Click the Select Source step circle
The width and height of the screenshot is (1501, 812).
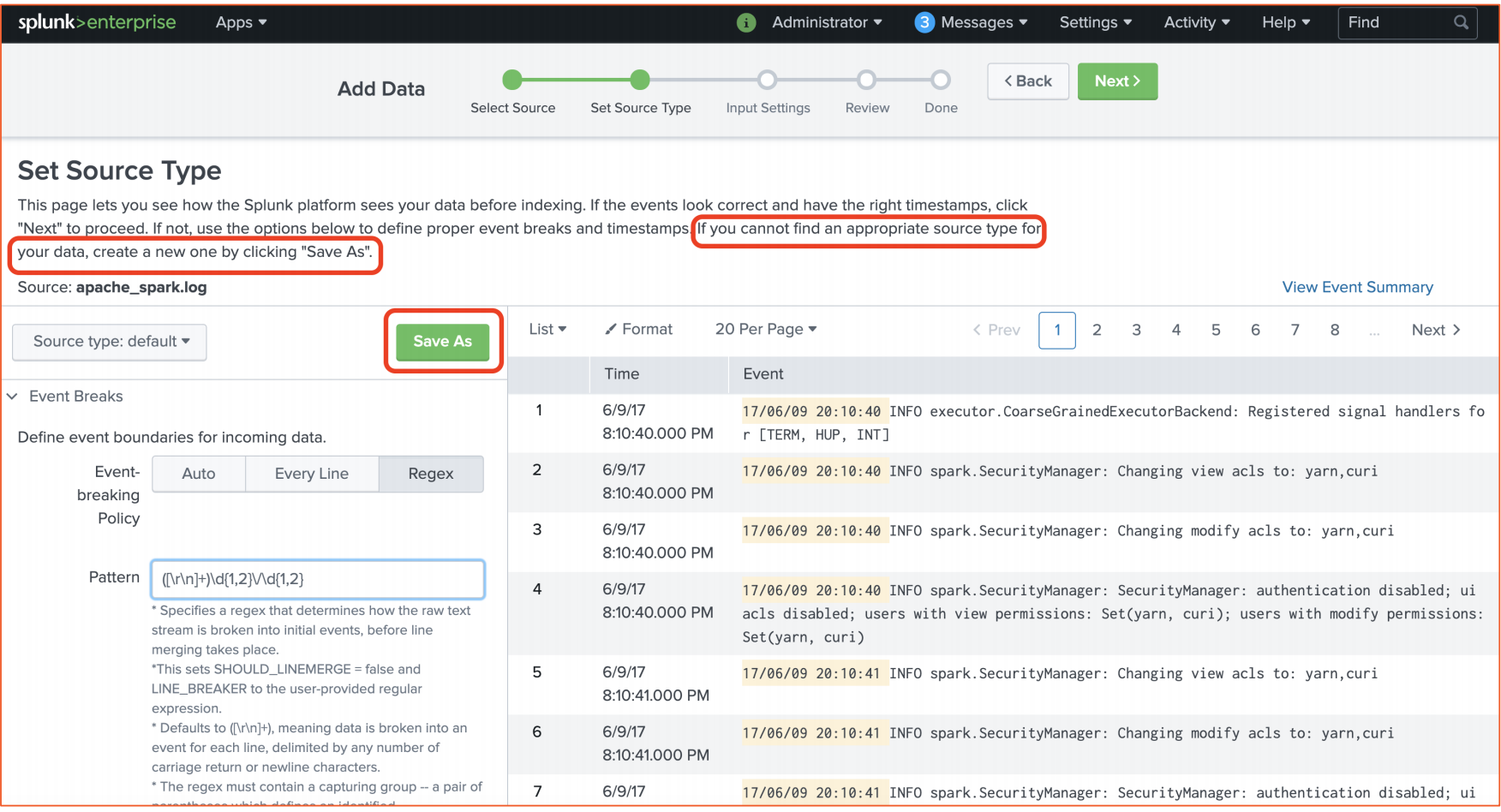point(512,80)
